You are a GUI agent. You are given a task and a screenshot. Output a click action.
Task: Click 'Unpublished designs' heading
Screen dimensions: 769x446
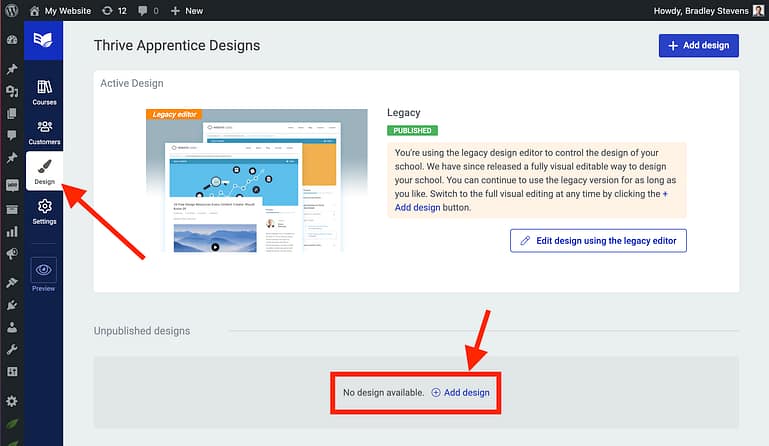click(x=142, y=331)
